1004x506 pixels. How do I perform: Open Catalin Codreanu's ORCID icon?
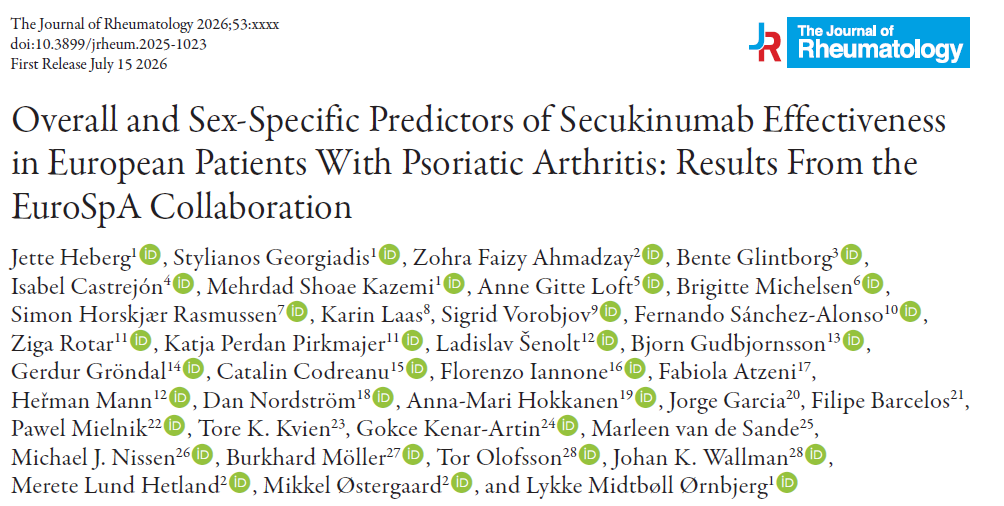tap(416, 369)
